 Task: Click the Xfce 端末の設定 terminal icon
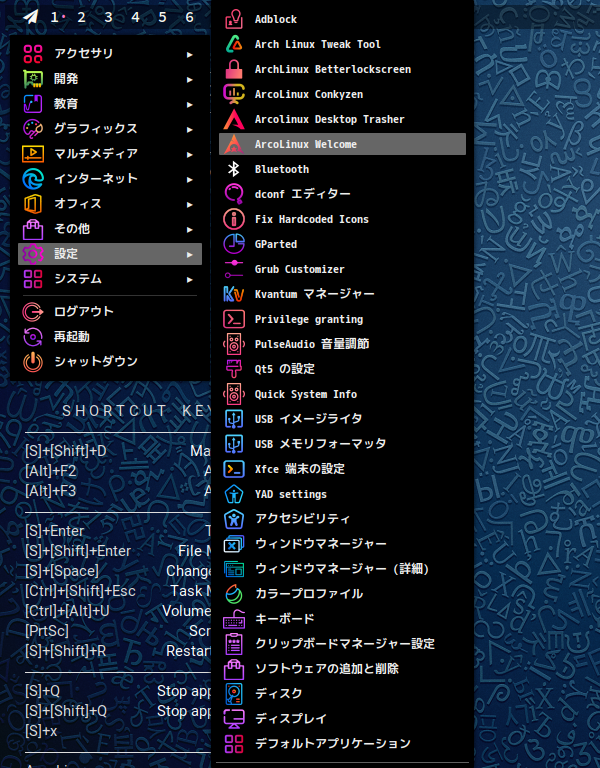234,469
